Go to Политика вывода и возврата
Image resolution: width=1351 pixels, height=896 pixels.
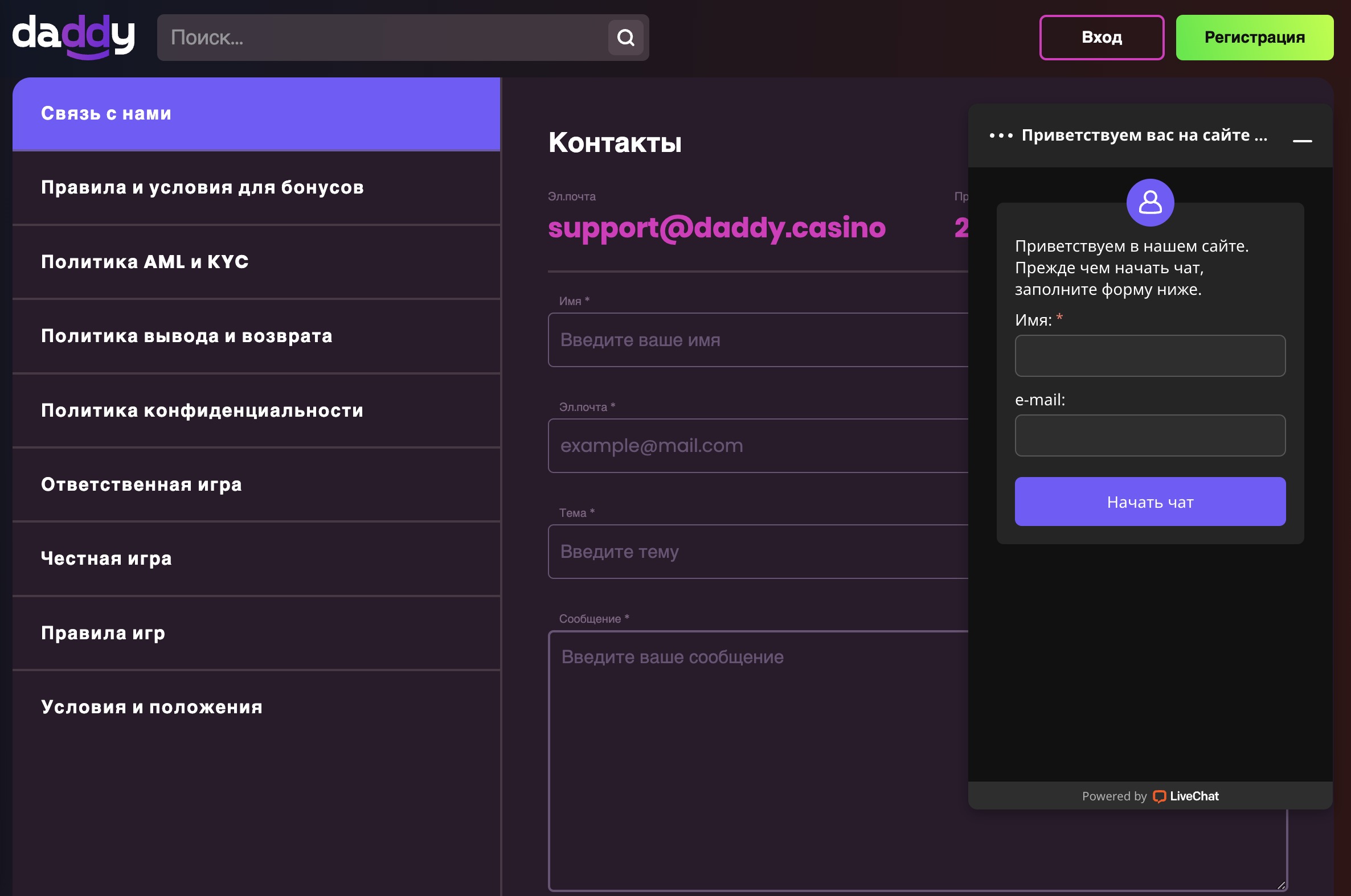click(x=256, y=336)
